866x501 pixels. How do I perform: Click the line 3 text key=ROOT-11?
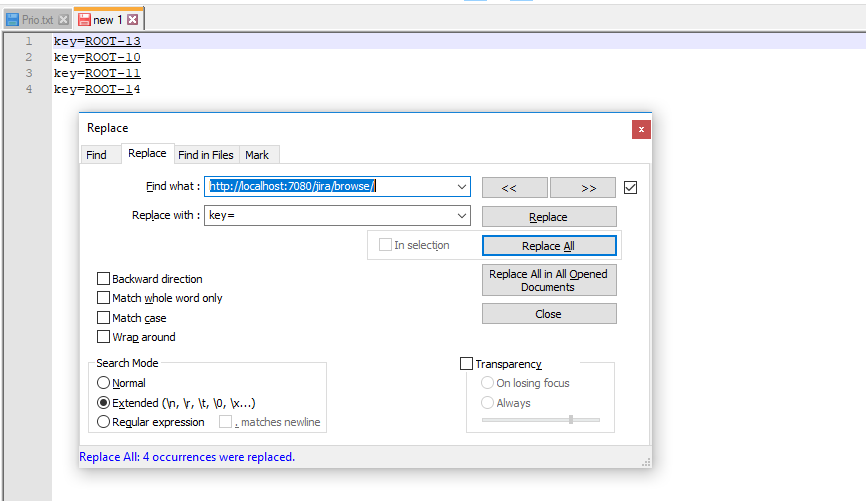97,73
